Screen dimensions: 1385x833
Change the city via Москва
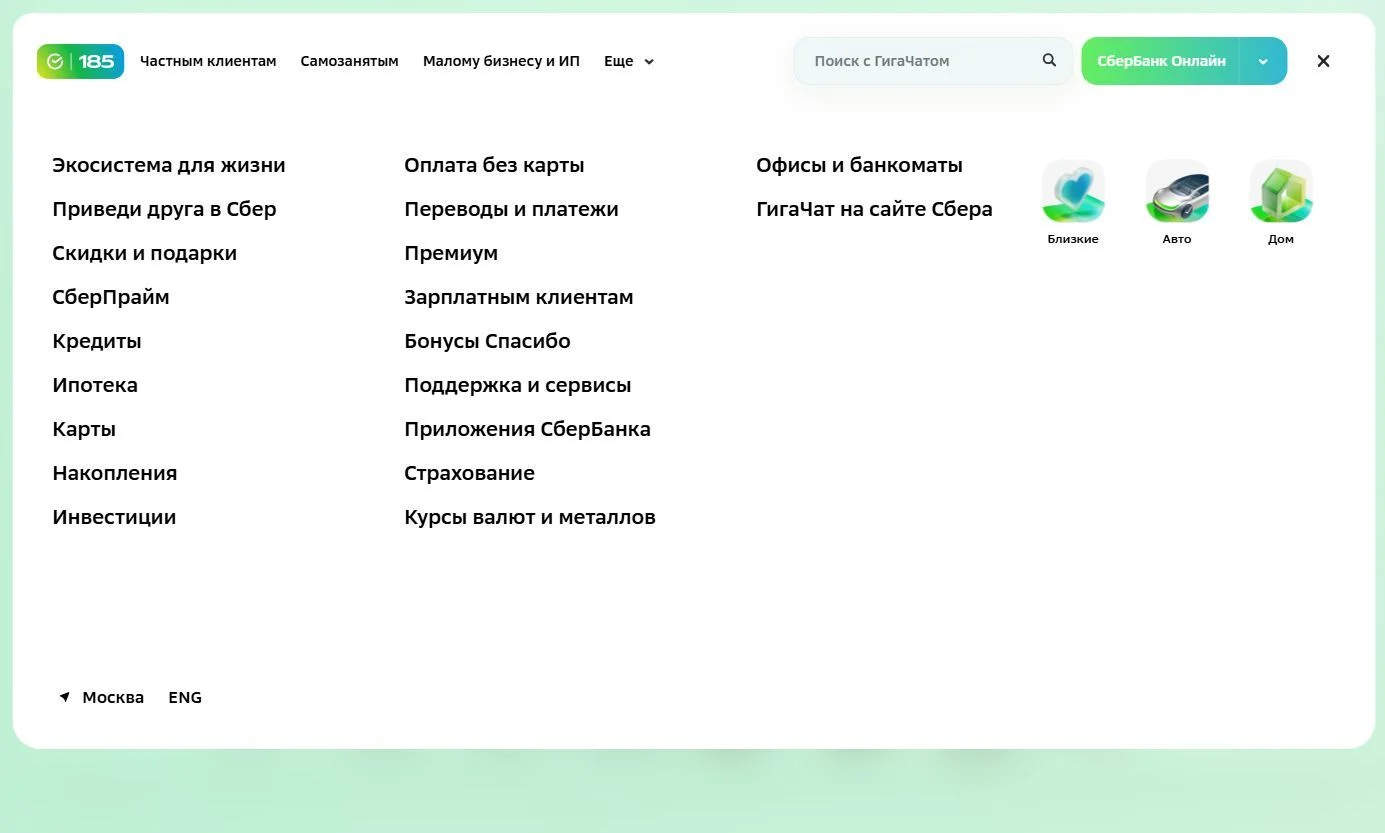coord(113,697)
